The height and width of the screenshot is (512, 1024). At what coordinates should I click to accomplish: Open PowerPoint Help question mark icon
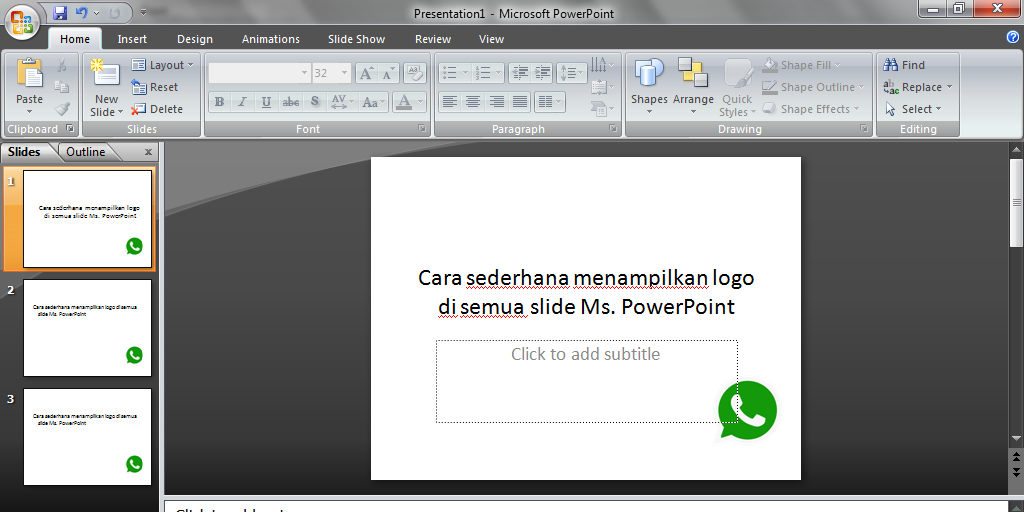pos(1013,37)
